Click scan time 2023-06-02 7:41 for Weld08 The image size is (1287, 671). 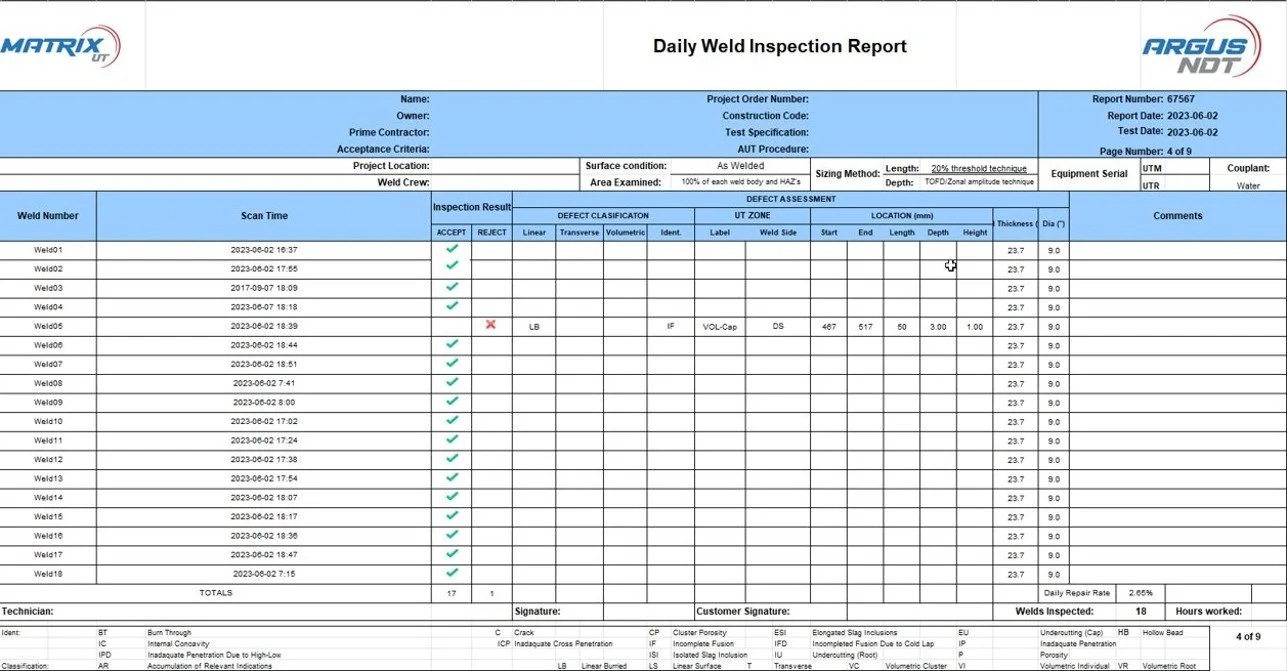click(x=264, y=383)
